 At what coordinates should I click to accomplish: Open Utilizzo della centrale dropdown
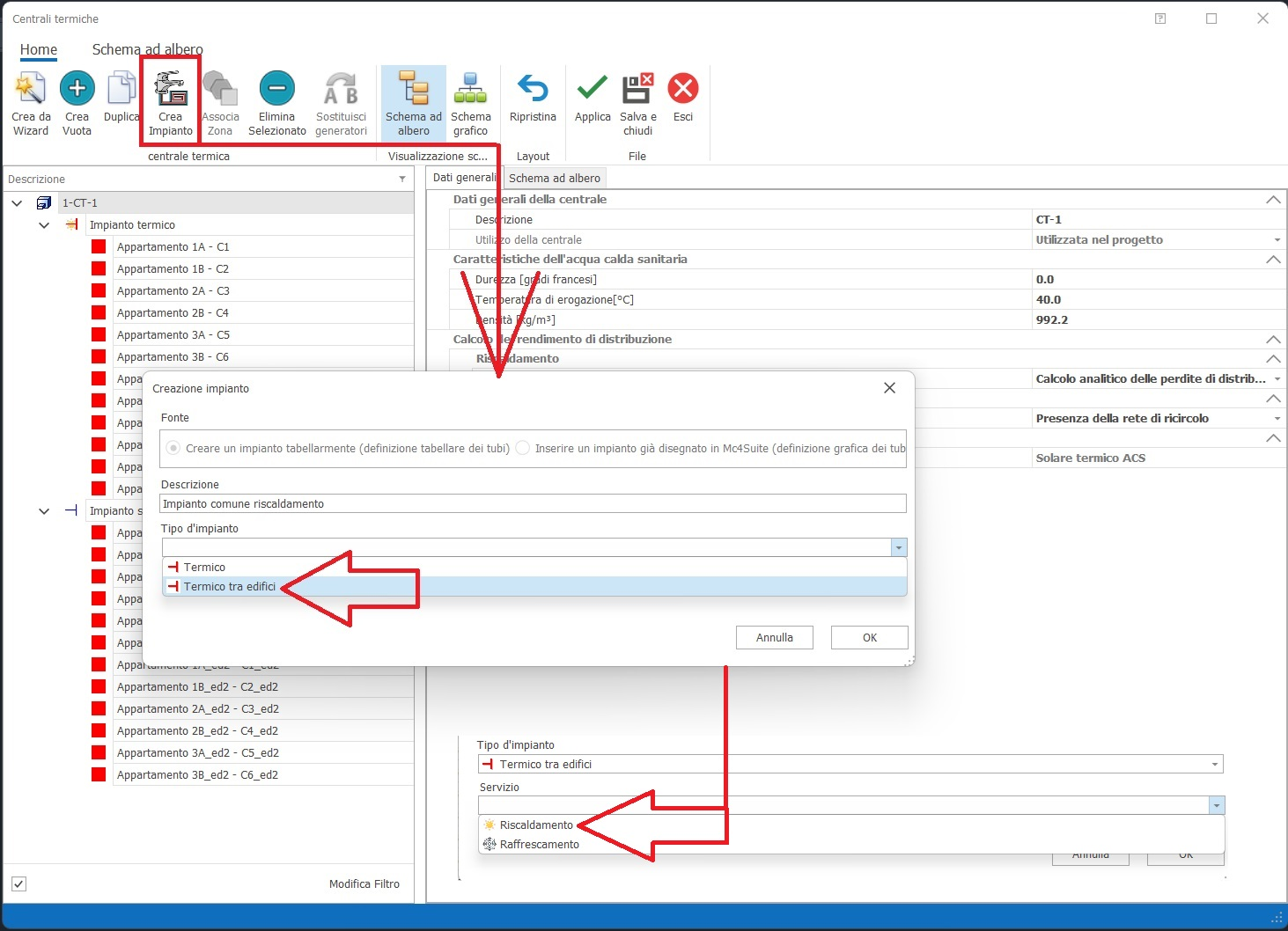(x=1277, y=240)
